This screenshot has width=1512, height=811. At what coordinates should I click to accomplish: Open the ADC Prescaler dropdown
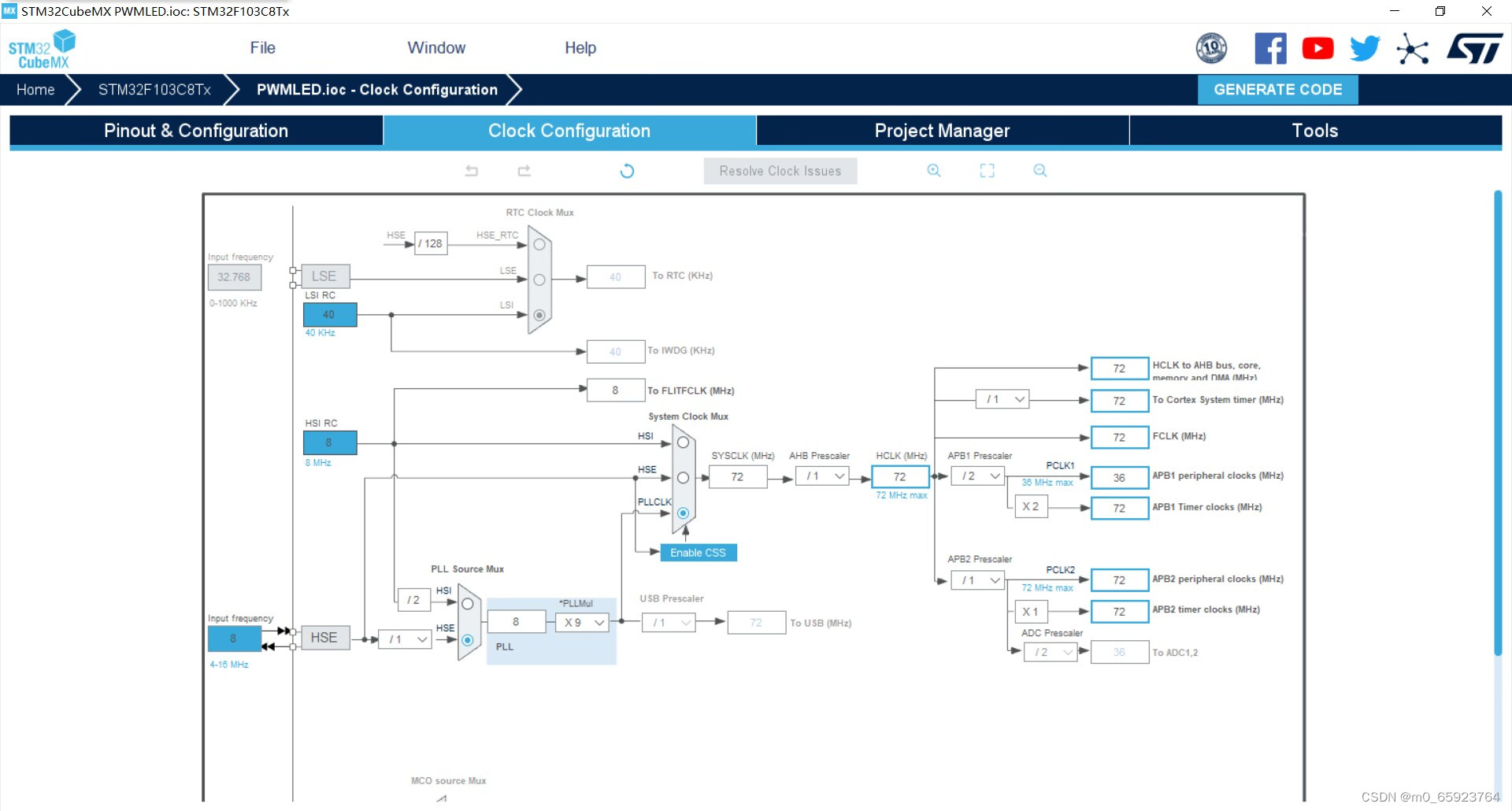pyautogui.click(x=1051, y=652)
